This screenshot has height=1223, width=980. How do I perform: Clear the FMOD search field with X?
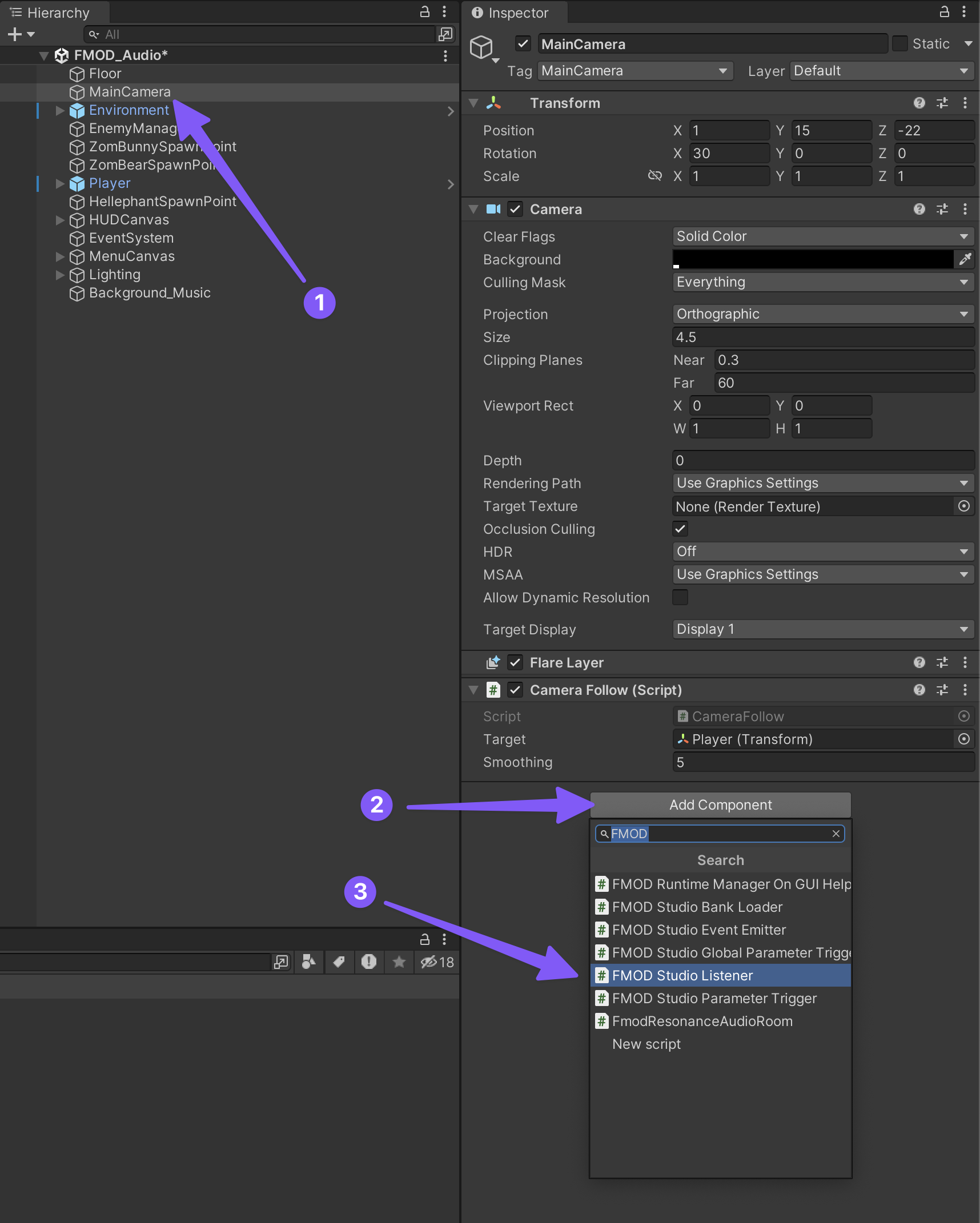(836, 834)
